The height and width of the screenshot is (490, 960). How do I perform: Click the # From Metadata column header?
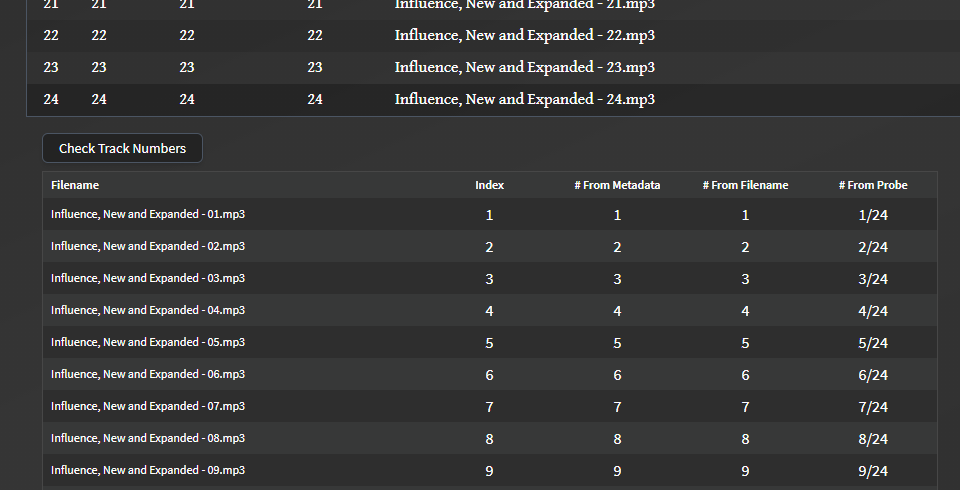[x=617, y=185]
